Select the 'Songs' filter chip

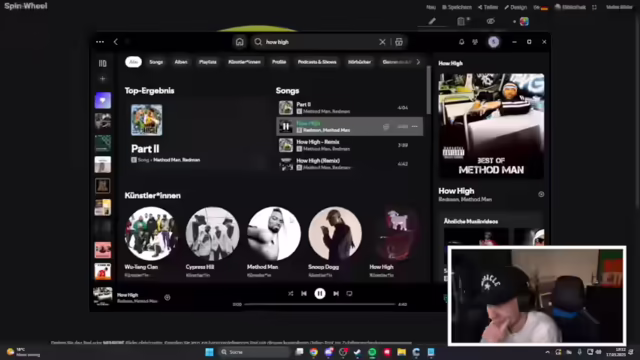[156, 62]
